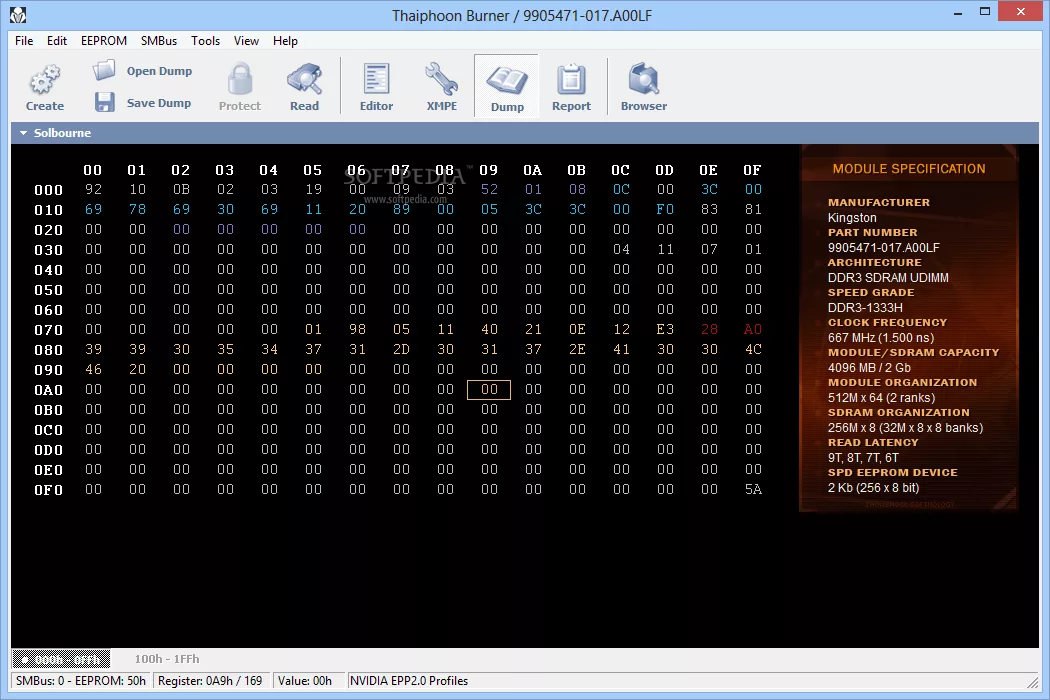Open the Edit menu
The height and width of the screenshot is (700, 1050).
[x=57, y=41]
